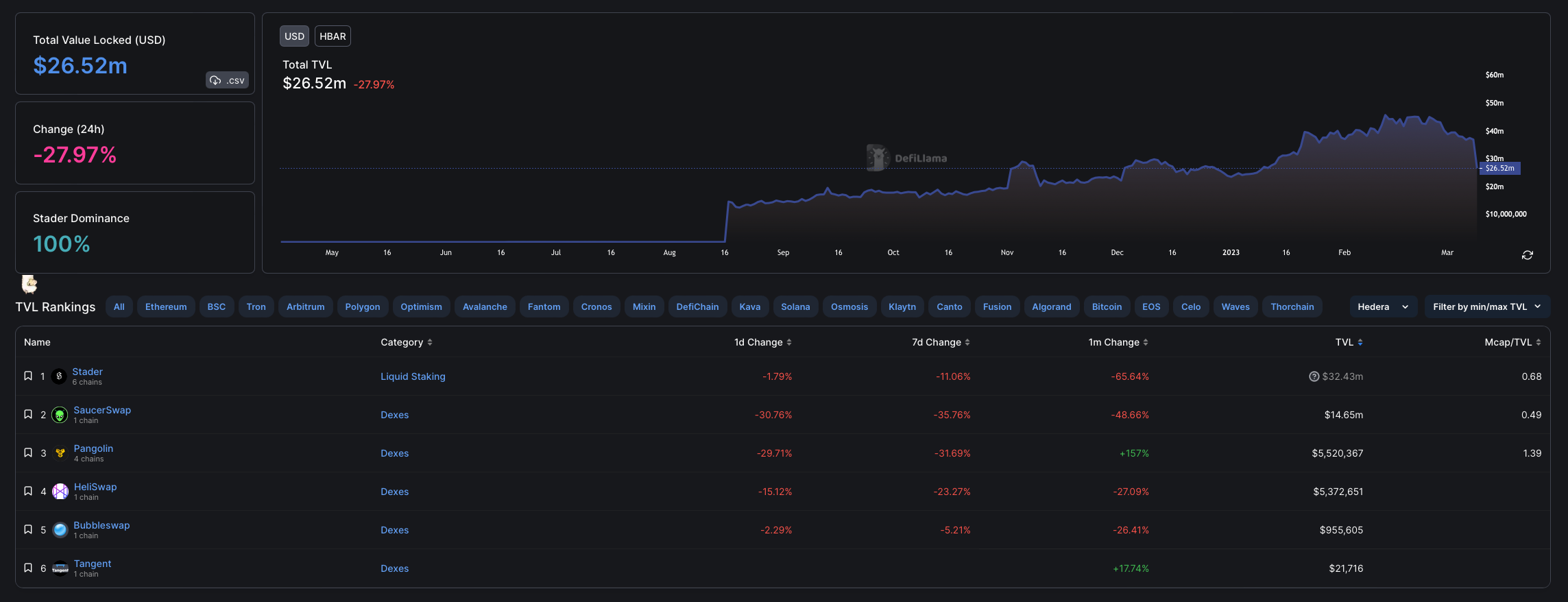Image resolution: width=1568 pixels, height=602 pixels.
Task: Sort table by Mcap/TVL column
Action: point(1513,342)
